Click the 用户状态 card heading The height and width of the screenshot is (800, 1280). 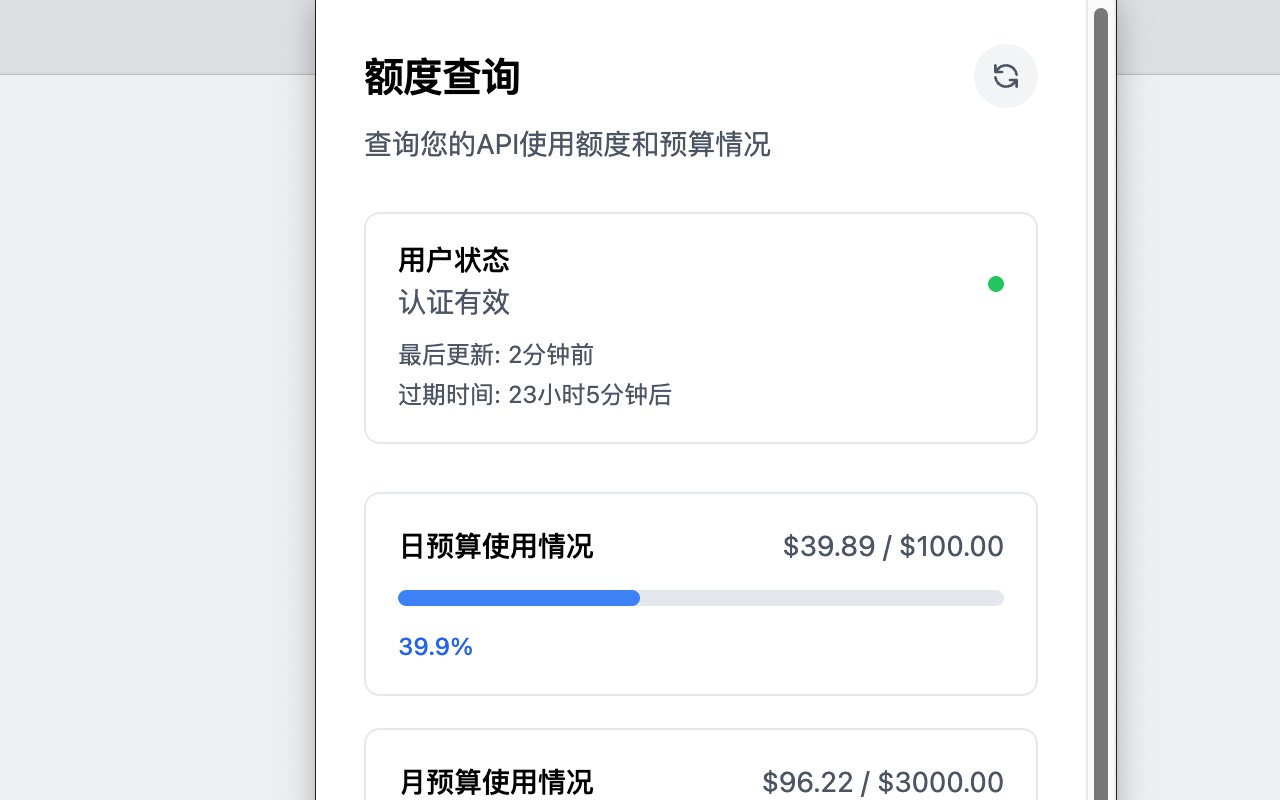(x=453, y=260)
